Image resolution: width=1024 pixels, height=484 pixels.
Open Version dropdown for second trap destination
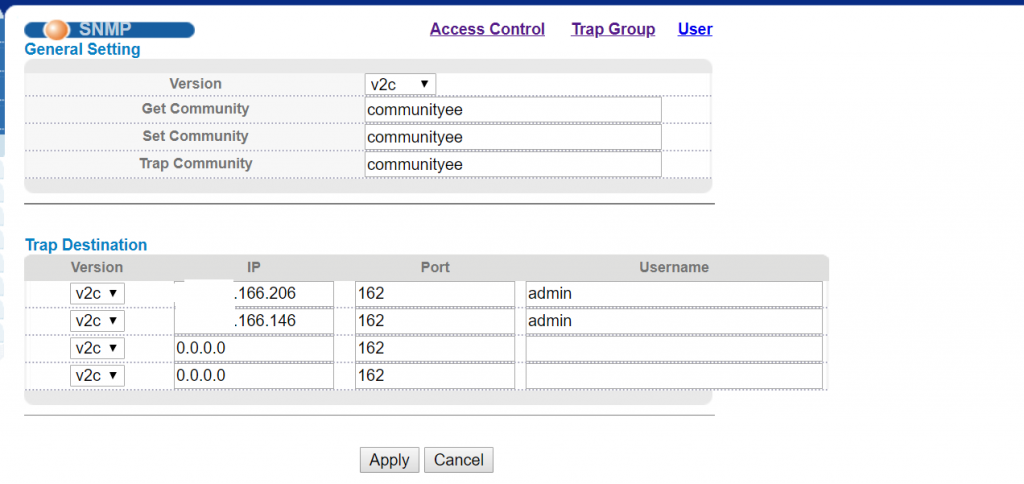click(97, 321)
